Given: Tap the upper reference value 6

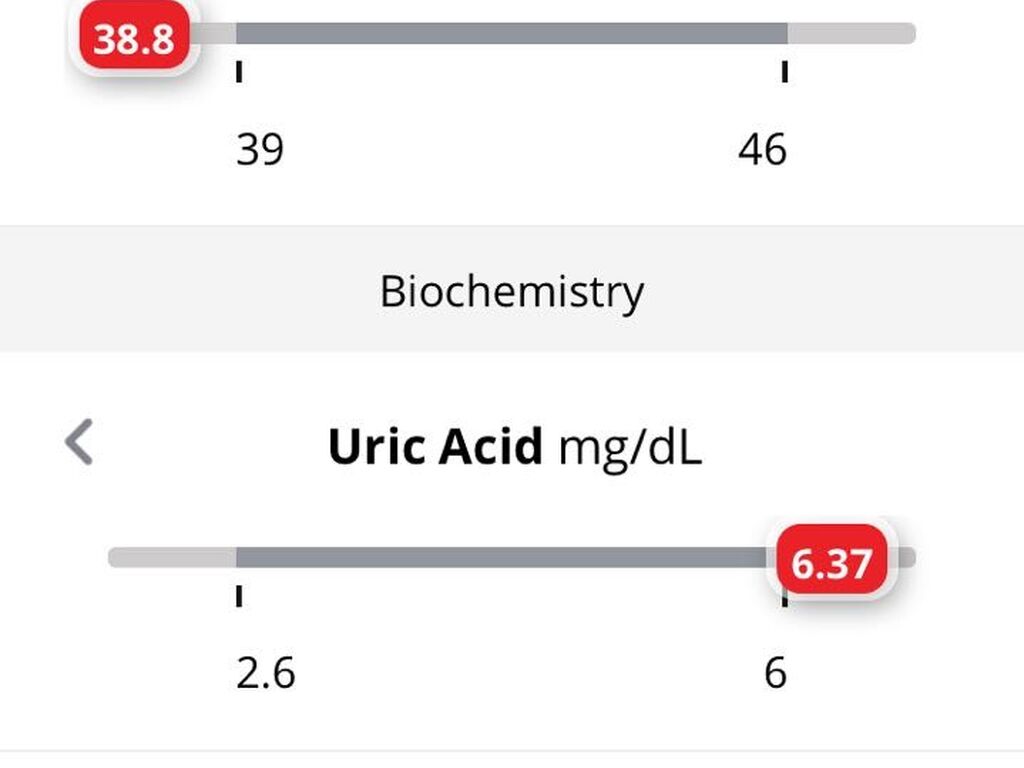Looking at the screenshot, I should click(775, 673).
